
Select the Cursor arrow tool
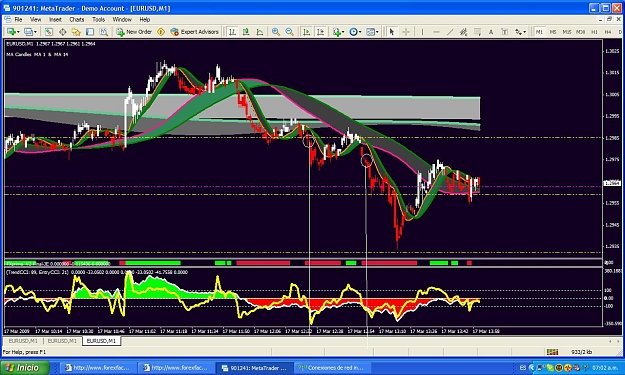click(x=392, y=32)
